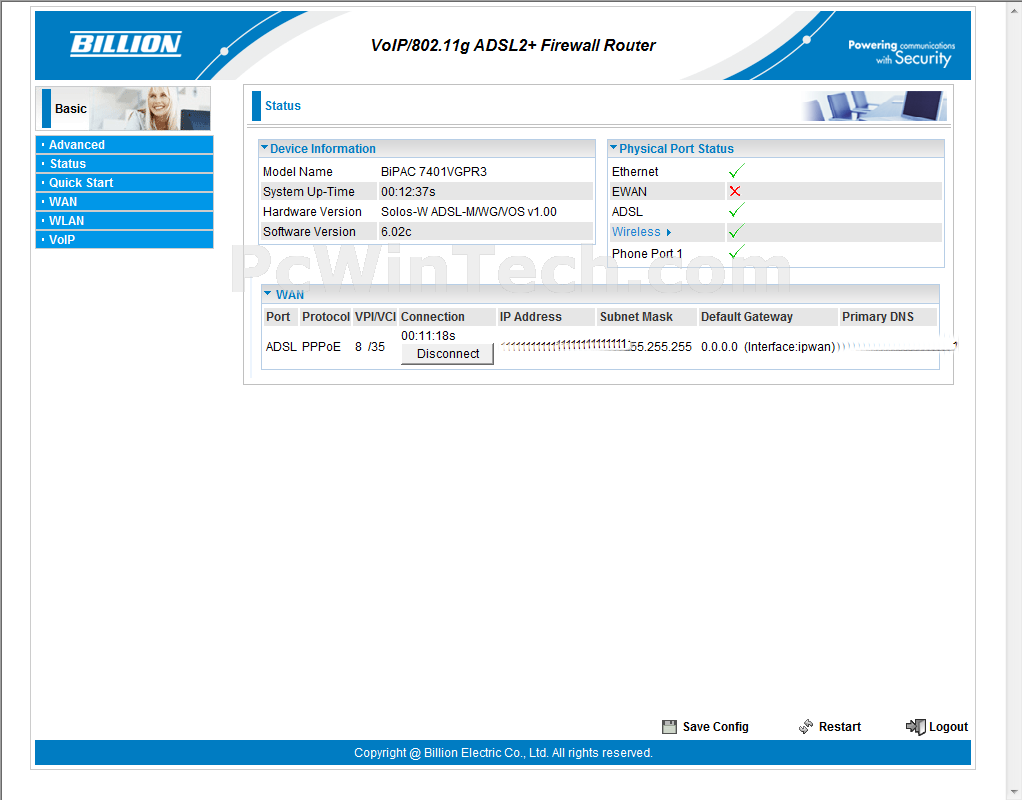Click the copyright Billion Electric footer text

coord(503,753)
